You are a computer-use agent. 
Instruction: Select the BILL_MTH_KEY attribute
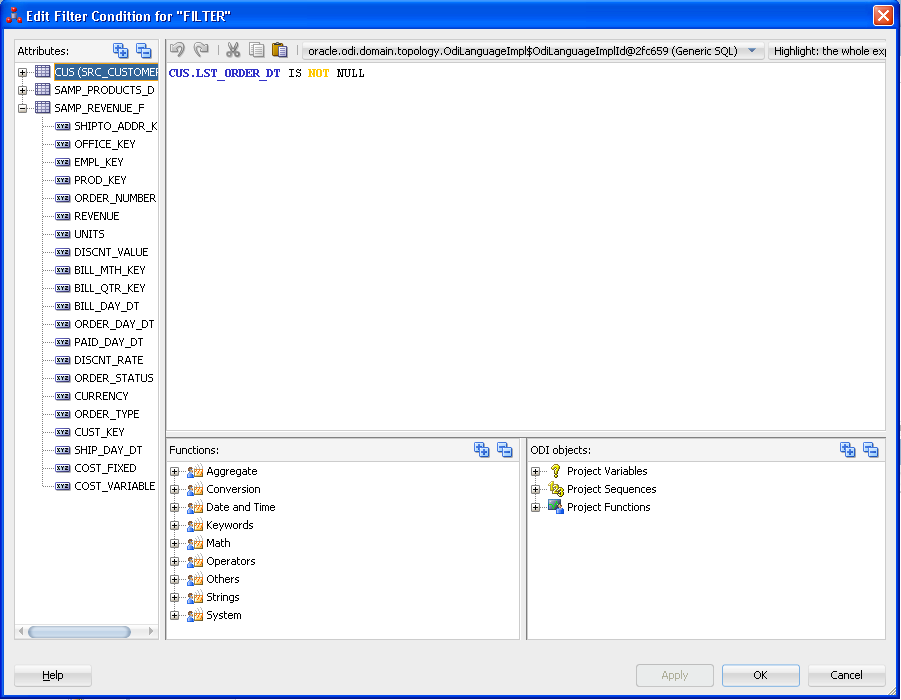tap(110, 270)
